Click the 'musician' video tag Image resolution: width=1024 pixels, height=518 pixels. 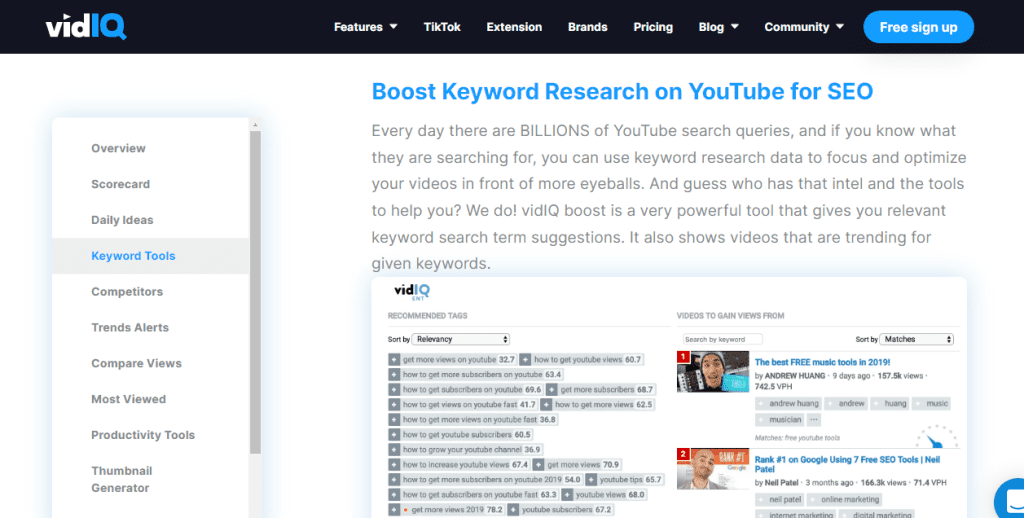tap(779, 420)
